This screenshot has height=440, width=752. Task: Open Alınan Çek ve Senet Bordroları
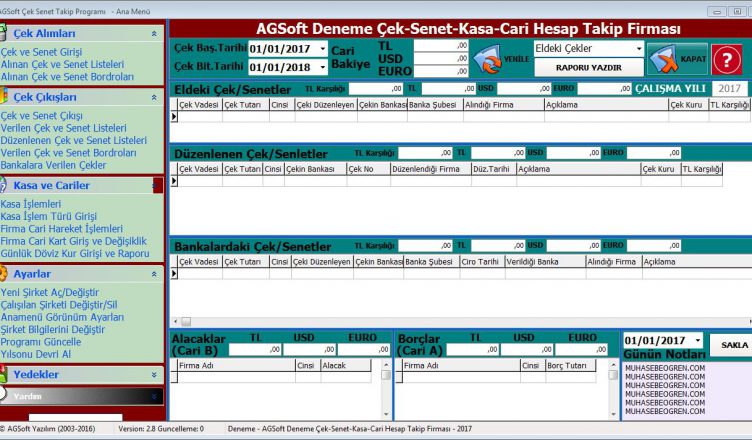click(x=67, y=77)
